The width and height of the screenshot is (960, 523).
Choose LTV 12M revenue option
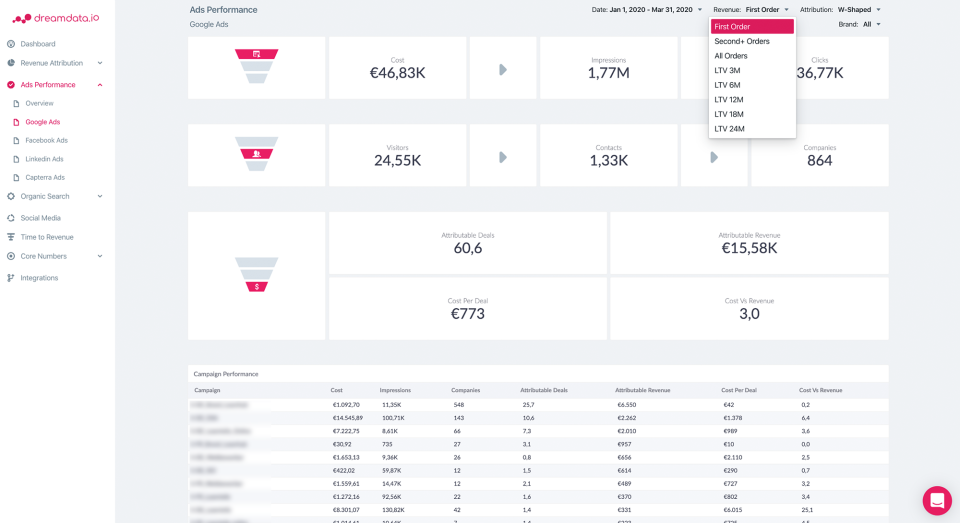(x=729, y=100)
